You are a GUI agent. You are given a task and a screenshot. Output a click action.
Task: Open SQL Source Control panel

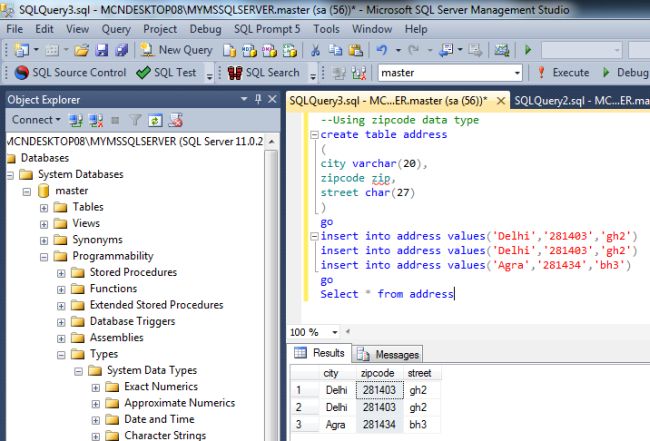[70, 73]
